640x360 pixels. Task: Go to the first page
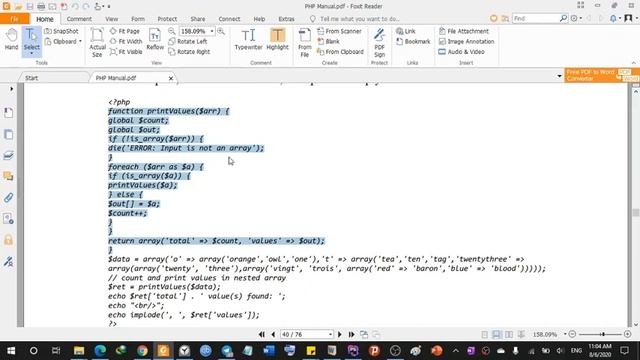click(262, 334)
